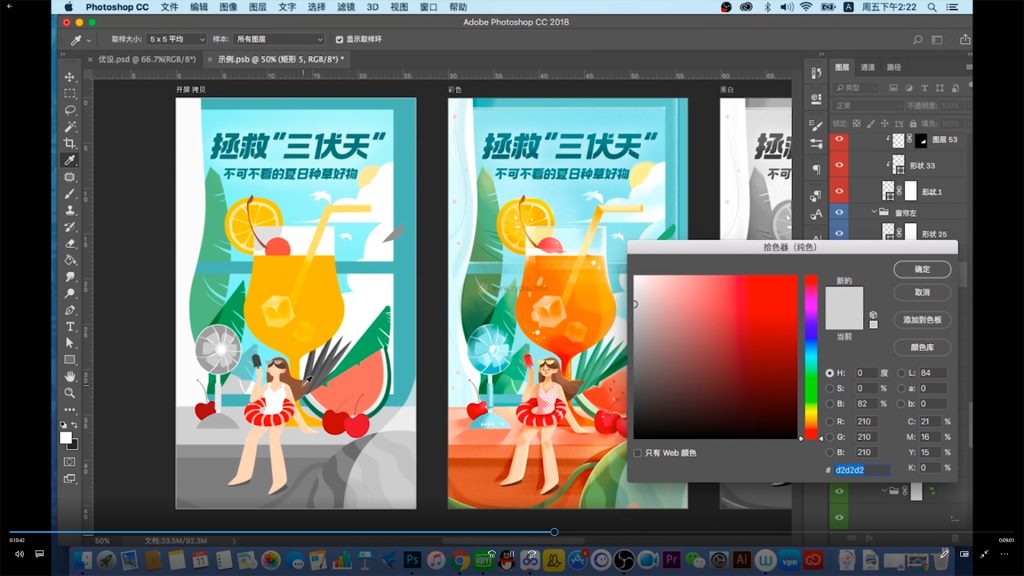Enable the 只有 Web 颜色 checkbox

tap(637, 453)
